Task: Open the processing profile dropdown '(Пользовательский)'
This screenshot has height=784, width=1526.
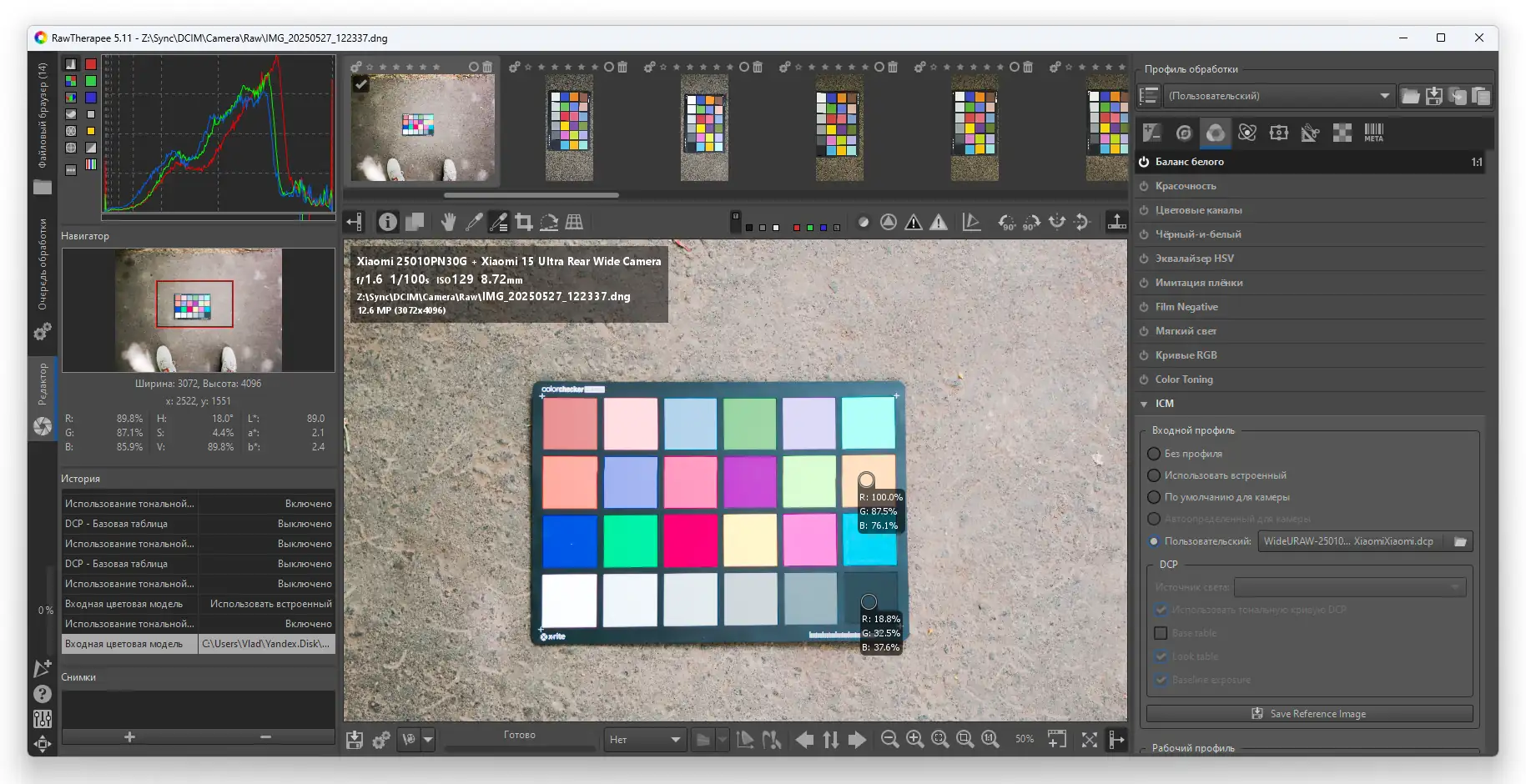Action: [1277, 96]
